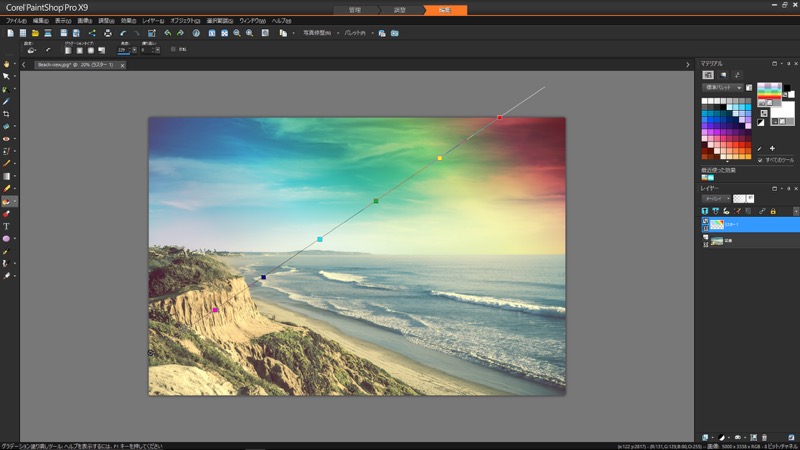Viewport: 800px width, 450px height.
Task: Select the Text tool
Action: 6,226
